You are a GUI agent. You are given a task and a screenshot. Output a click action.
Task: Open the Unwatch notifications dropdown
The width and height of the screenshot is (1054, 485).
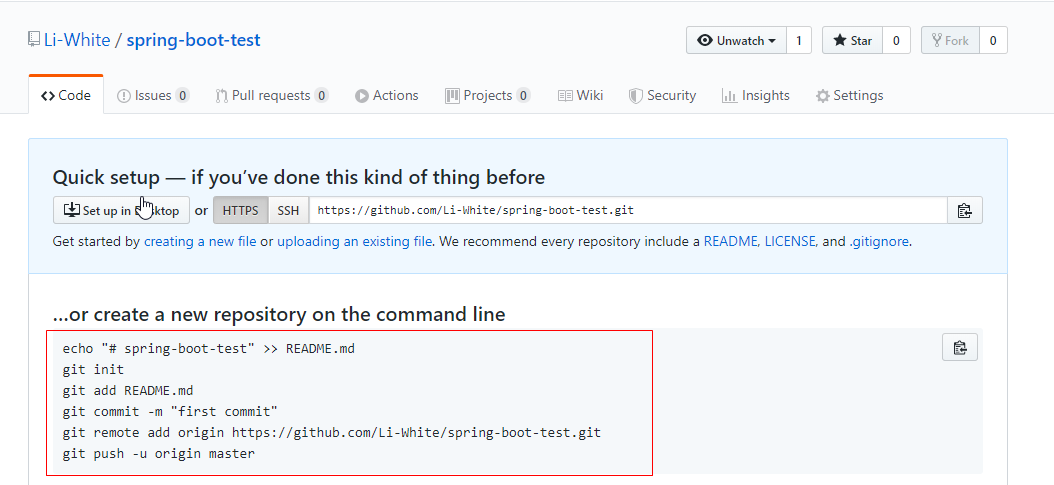736,41
